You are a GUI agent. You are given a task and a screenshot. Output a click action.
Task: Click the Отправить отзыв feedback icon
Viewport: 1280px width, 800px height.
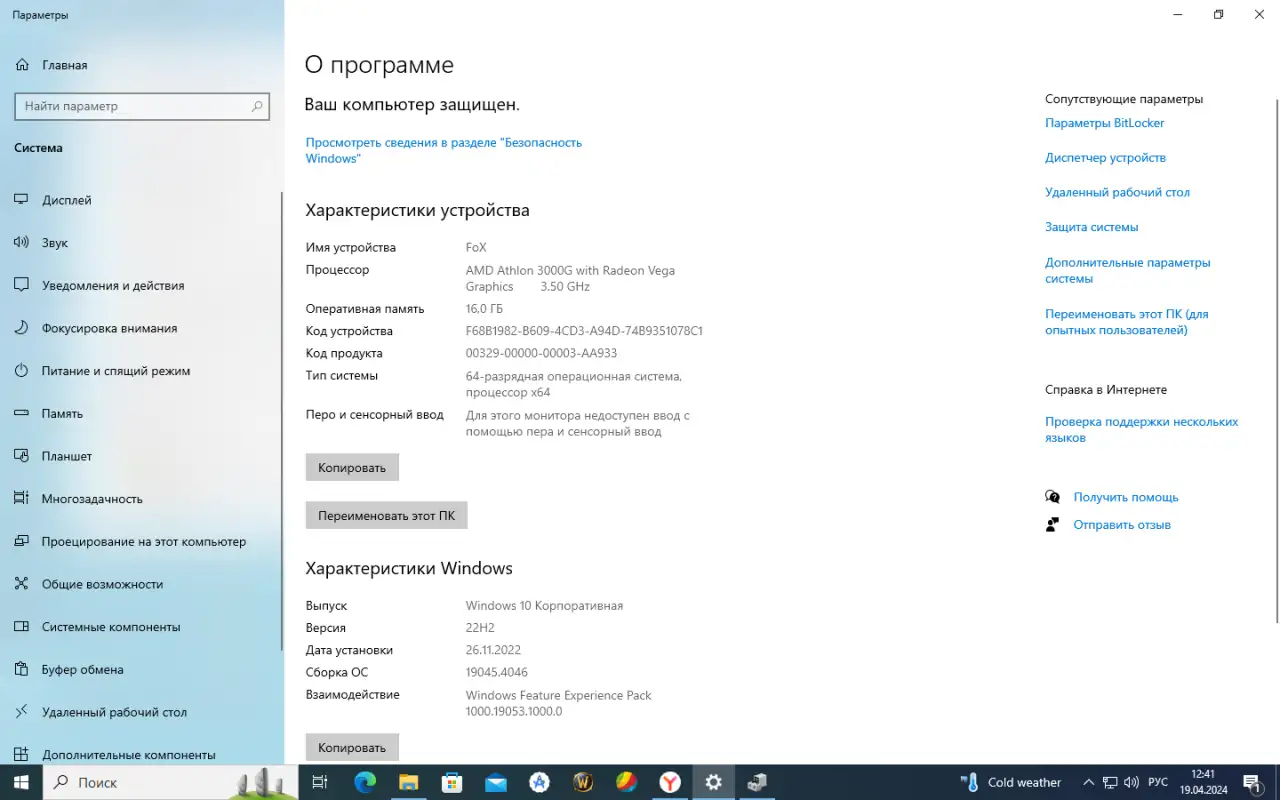1052,525
